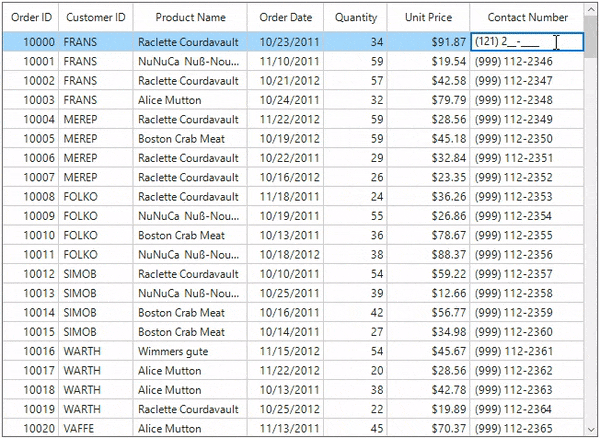Sort by the Quantity column header

[355, 17]
